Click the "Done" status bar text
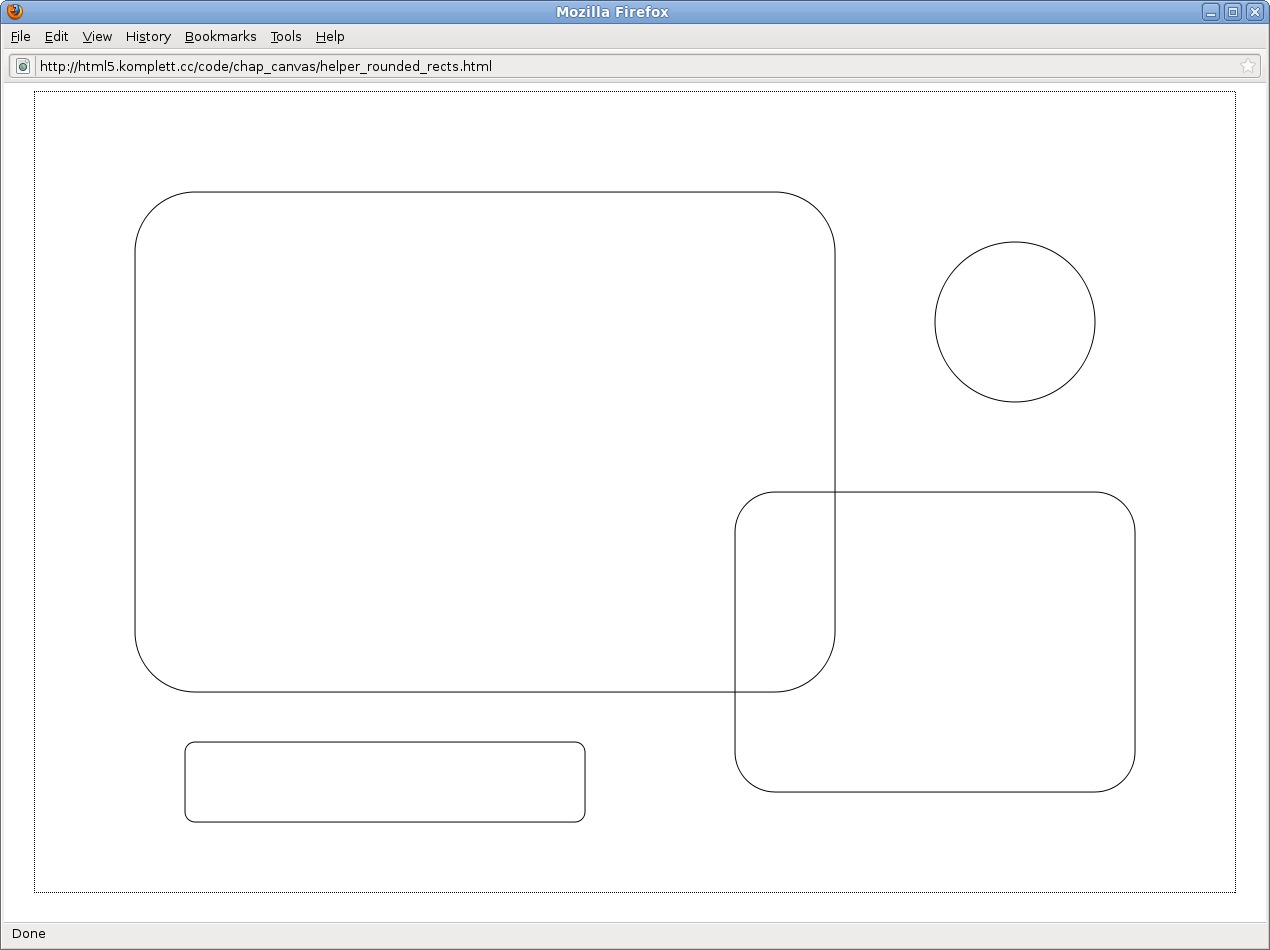The image size is (1270, 950). click(x=29, y=934)
